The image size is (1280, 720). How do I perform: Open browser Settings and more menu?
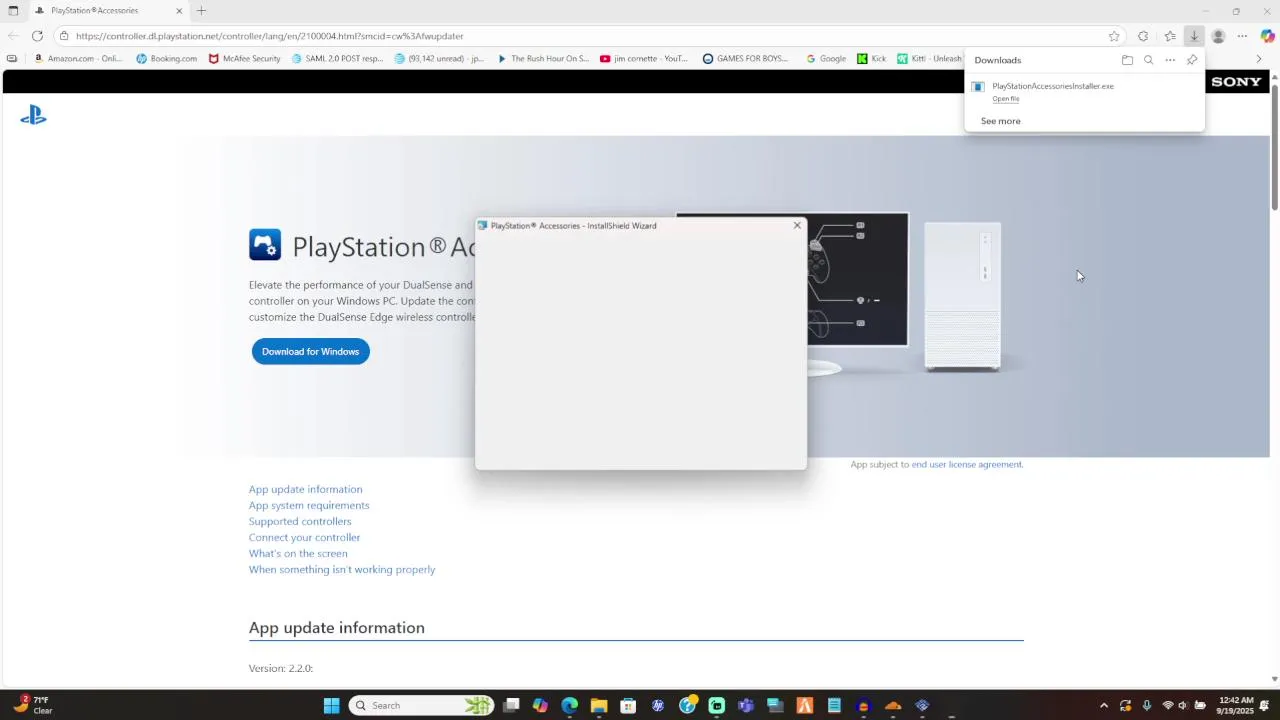coord(1243,36)
